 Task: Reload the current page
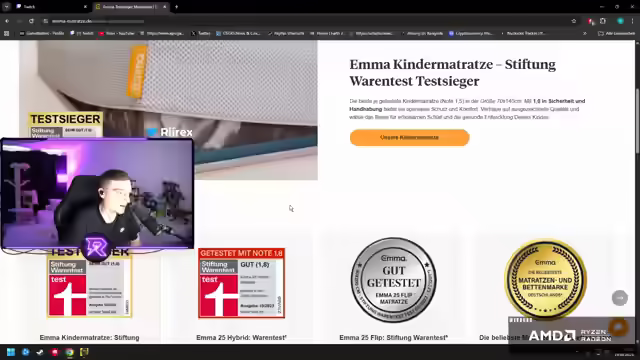pyautogui.click(x=31, y=21)
